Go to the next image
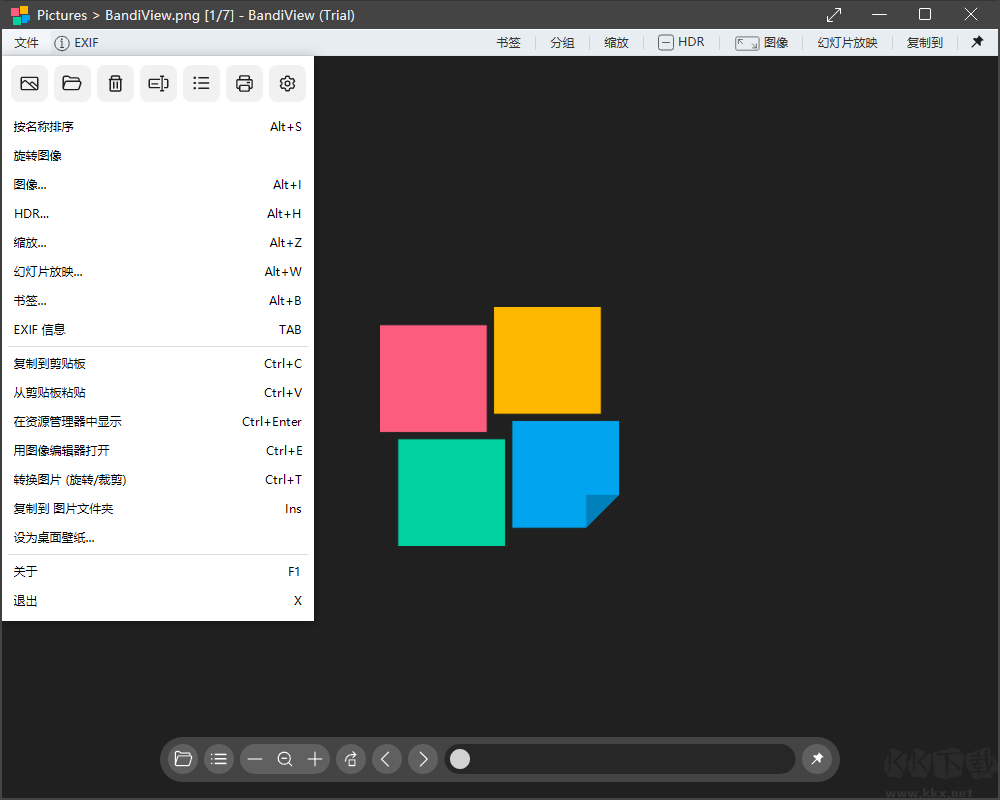The width and height of the screenshot is (1000, 800). click(423, 759)
